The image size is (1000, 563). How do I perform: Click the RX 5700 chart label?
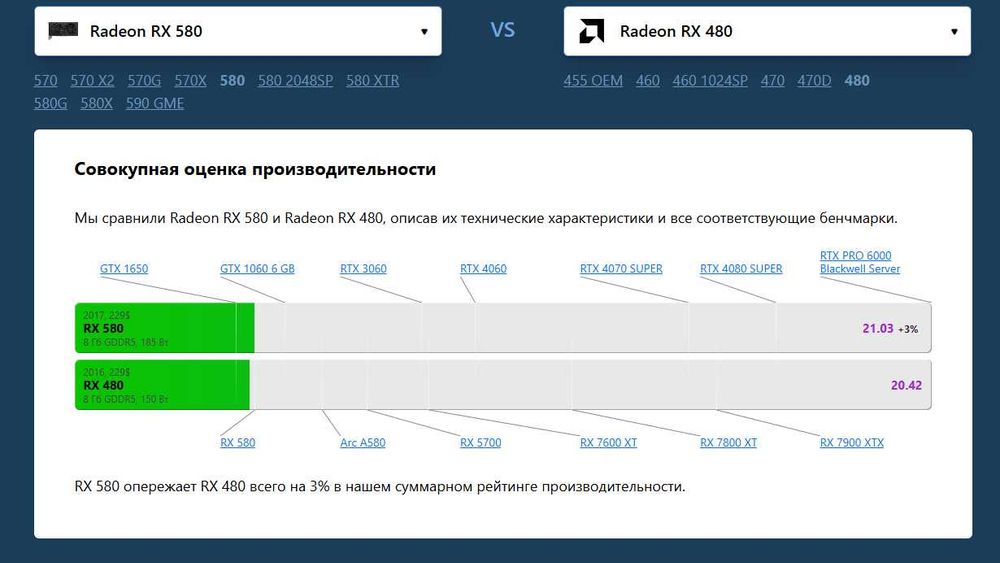(x=480, y=442)
